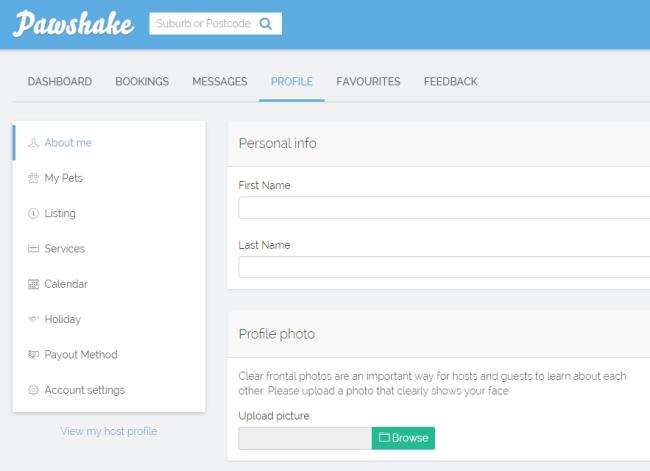Screen dimensions: 650x471
Task: Focus the First Name input field
Action: (x=444, y=207)
